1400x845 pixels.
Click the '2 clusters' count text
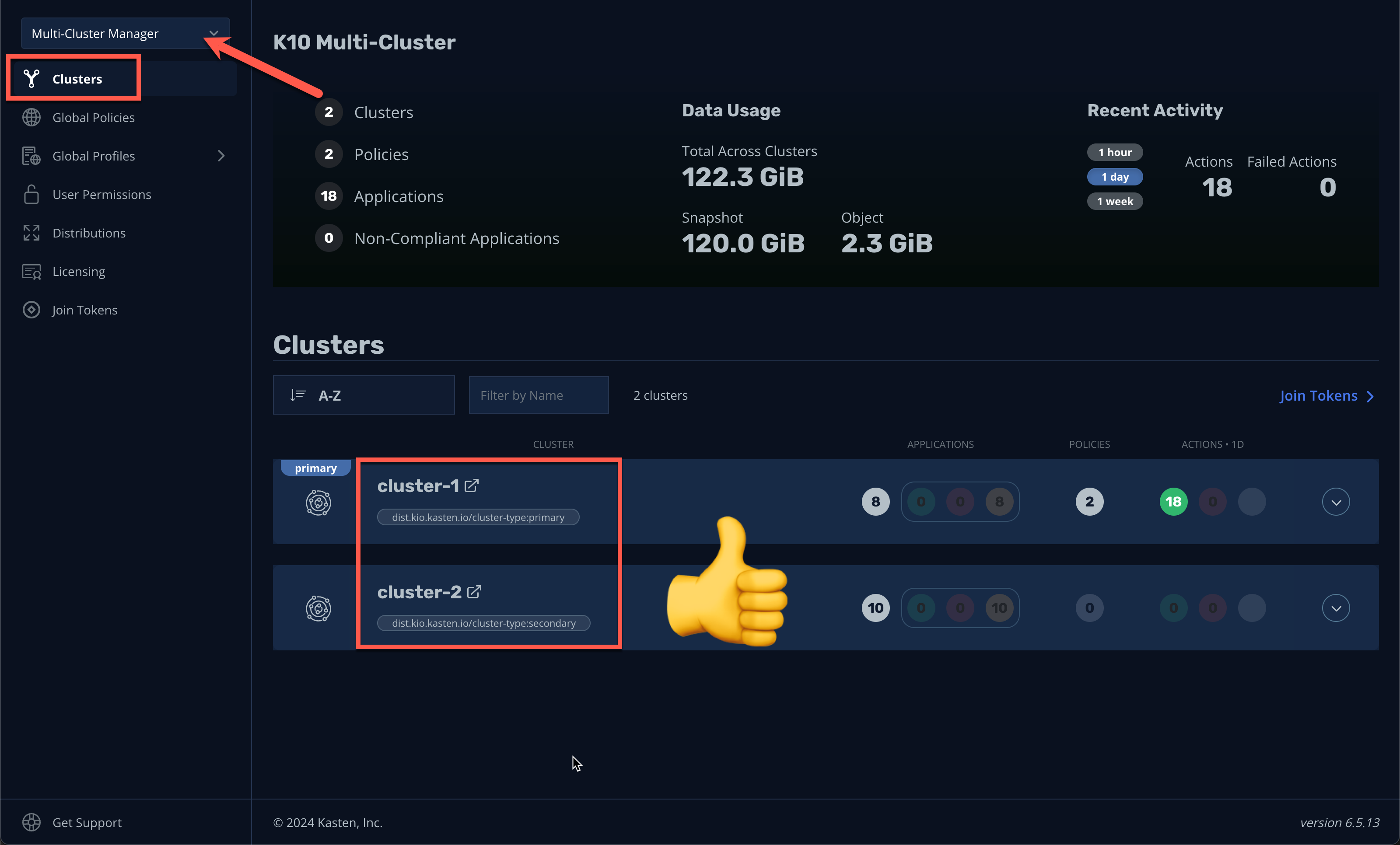click(660, 395)
